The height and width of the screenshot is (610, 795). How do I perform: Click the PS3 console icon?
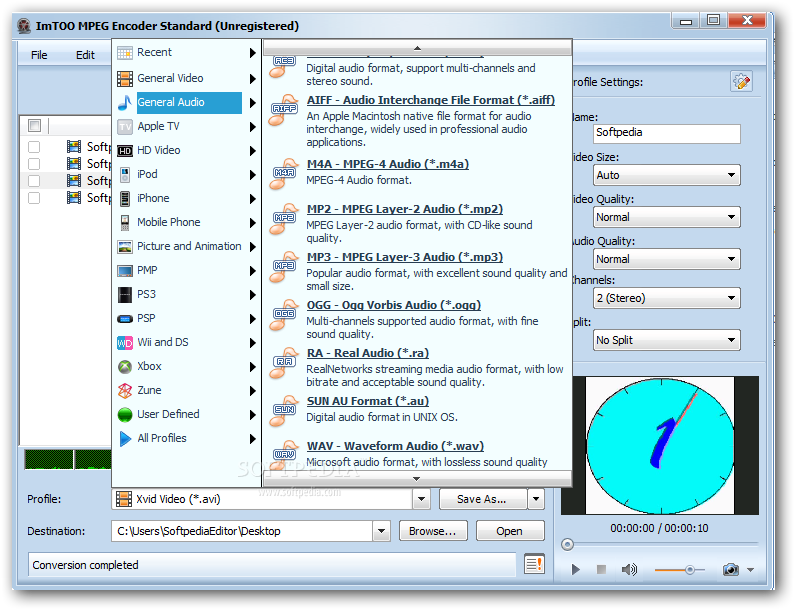coord(125,294)
